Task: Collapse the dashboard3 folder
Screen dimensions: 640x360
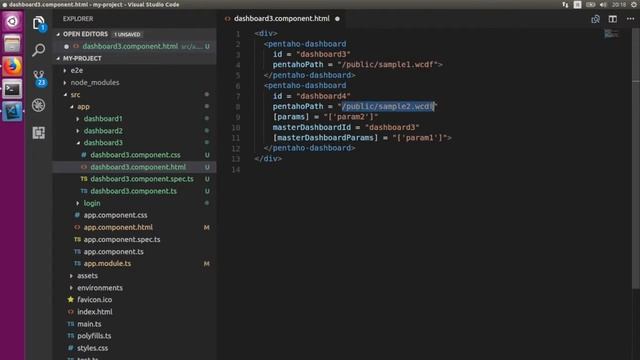Action: point(103,143)
